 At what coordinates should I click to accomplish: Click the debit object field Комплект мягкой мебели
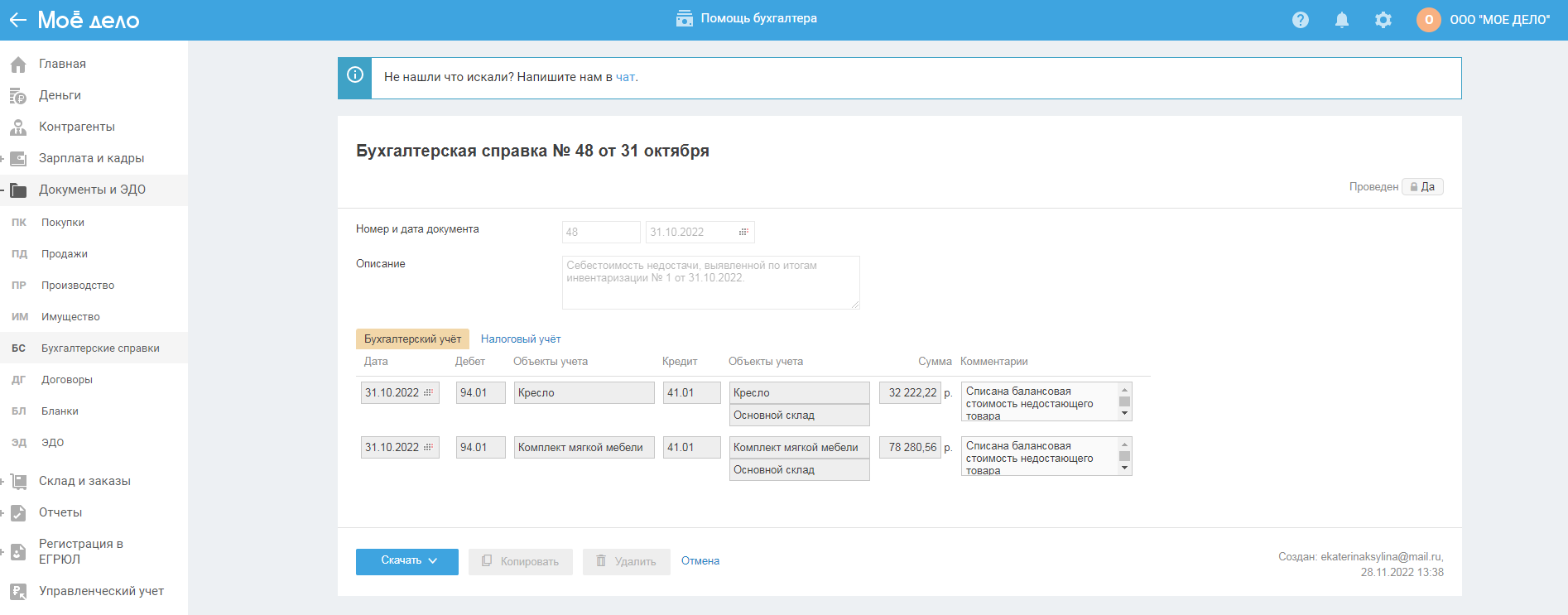click(x=584, y=447)
